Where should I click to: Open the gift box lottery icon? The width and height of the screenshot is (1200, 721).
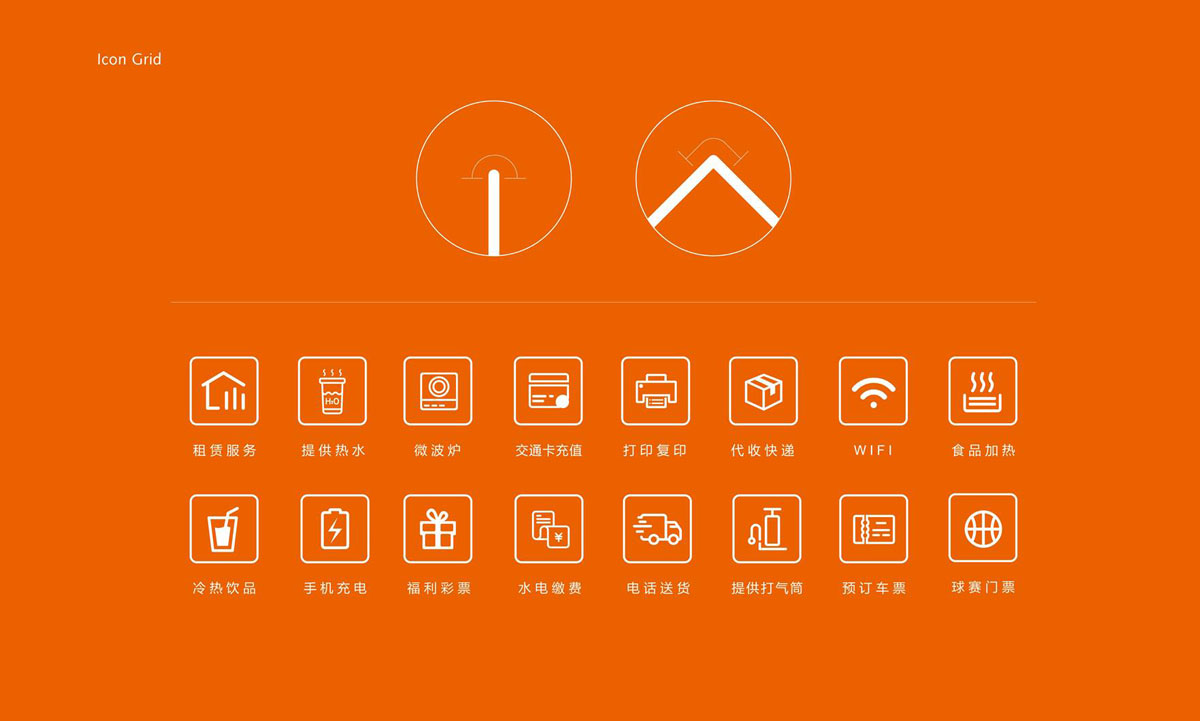438,528
